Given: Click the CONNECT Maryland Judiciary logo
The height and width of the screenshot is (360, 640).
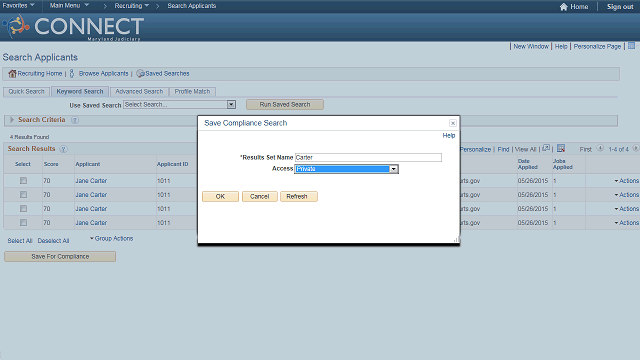Looking at the screenshot, I should [x=73, y=27].
